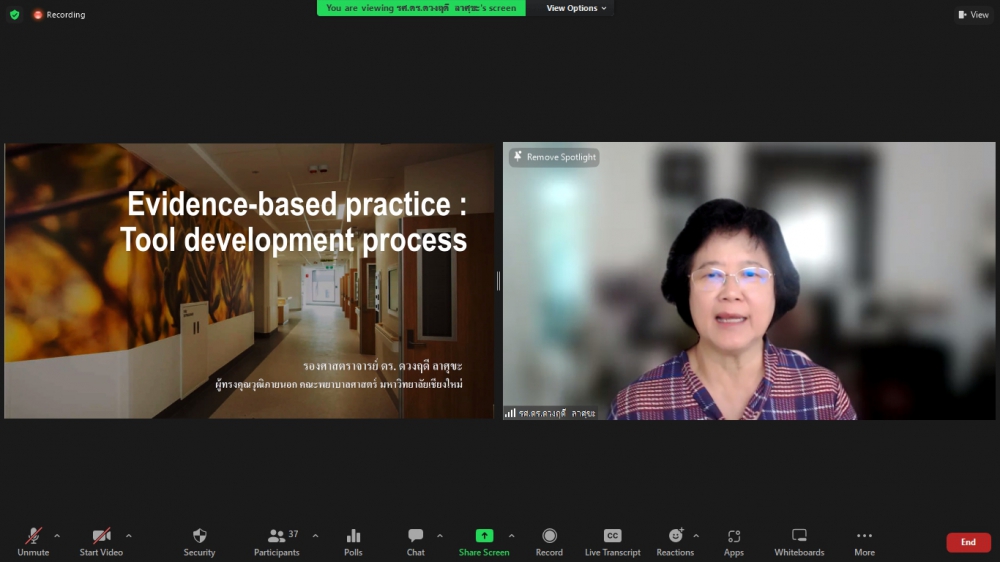Launch the Polls panel
Viewport: 1000px width, 562px height.
tap(353, 542)
